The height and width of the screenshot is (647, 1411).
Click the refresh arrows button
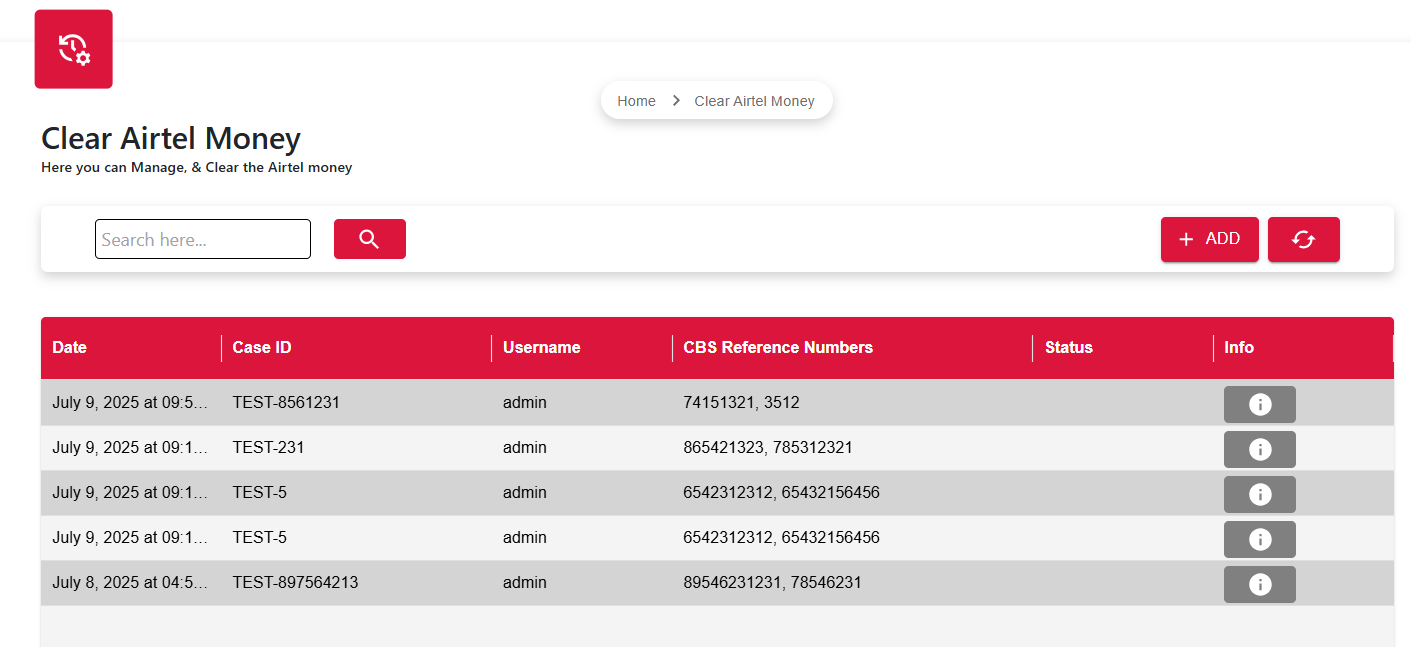1303,239
